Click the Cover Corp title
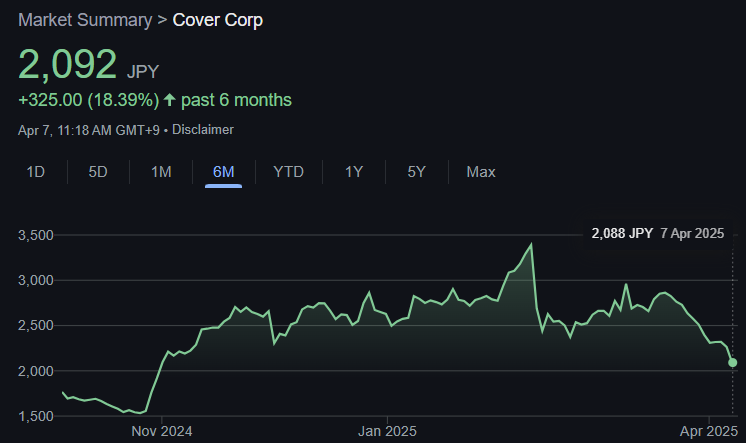Screen dimensions: 746x443 218,20
